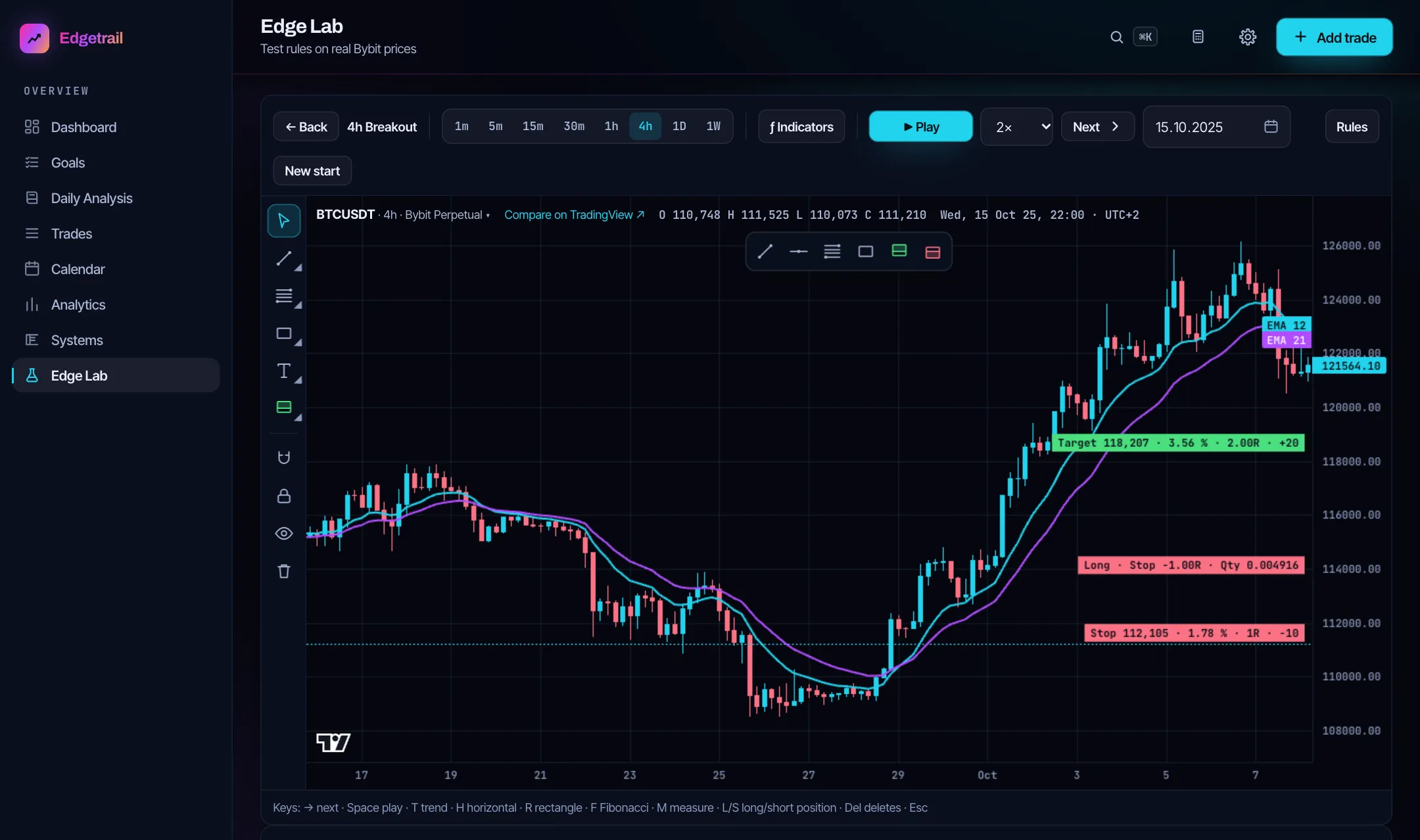The height and width of the screenshot is (840, 1420).
Task: Open settings gear in header
Action: (x=1248, y=37)
